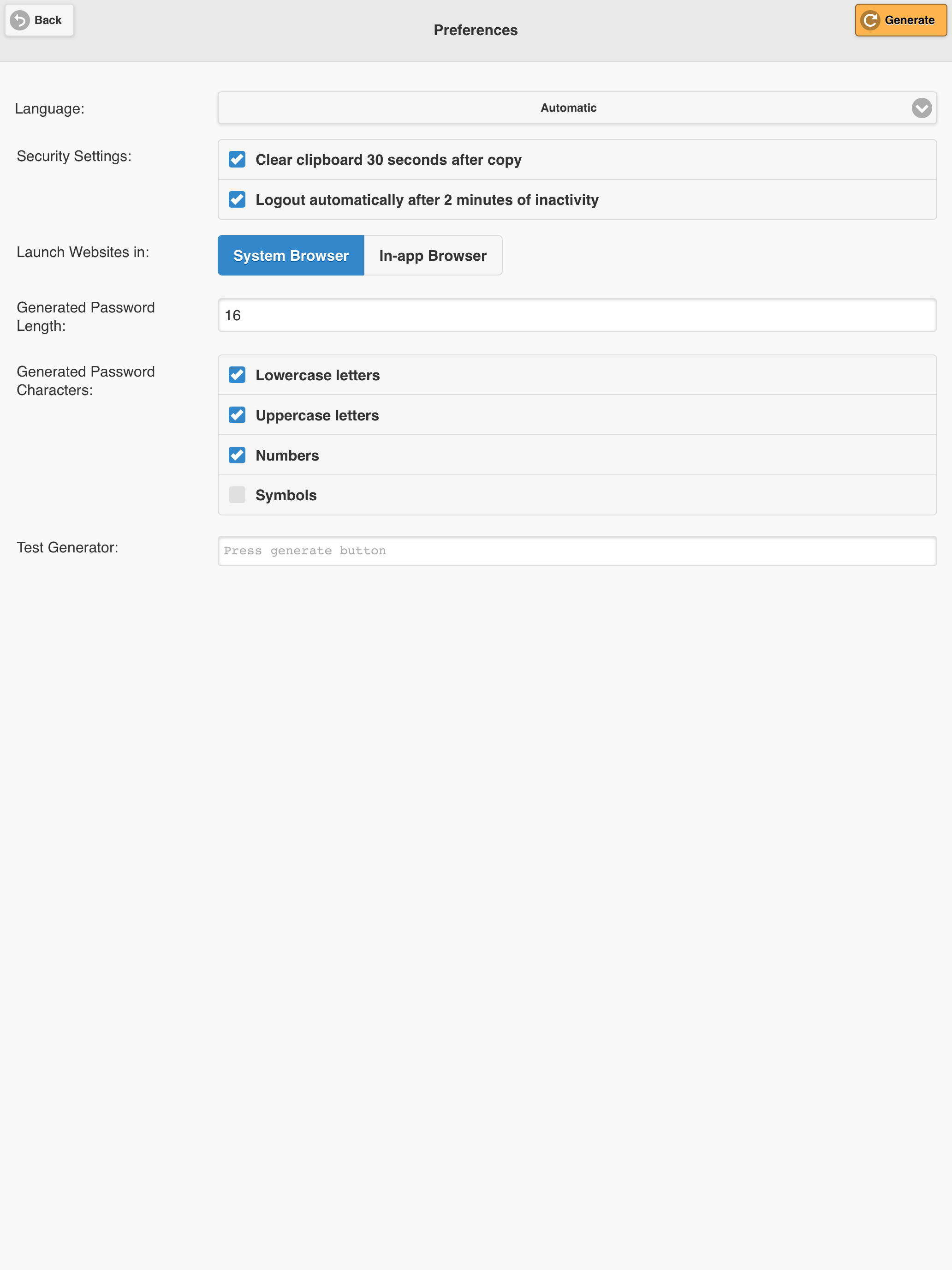
Task: Go back using the Back button
Action: [x=40, y=20]
